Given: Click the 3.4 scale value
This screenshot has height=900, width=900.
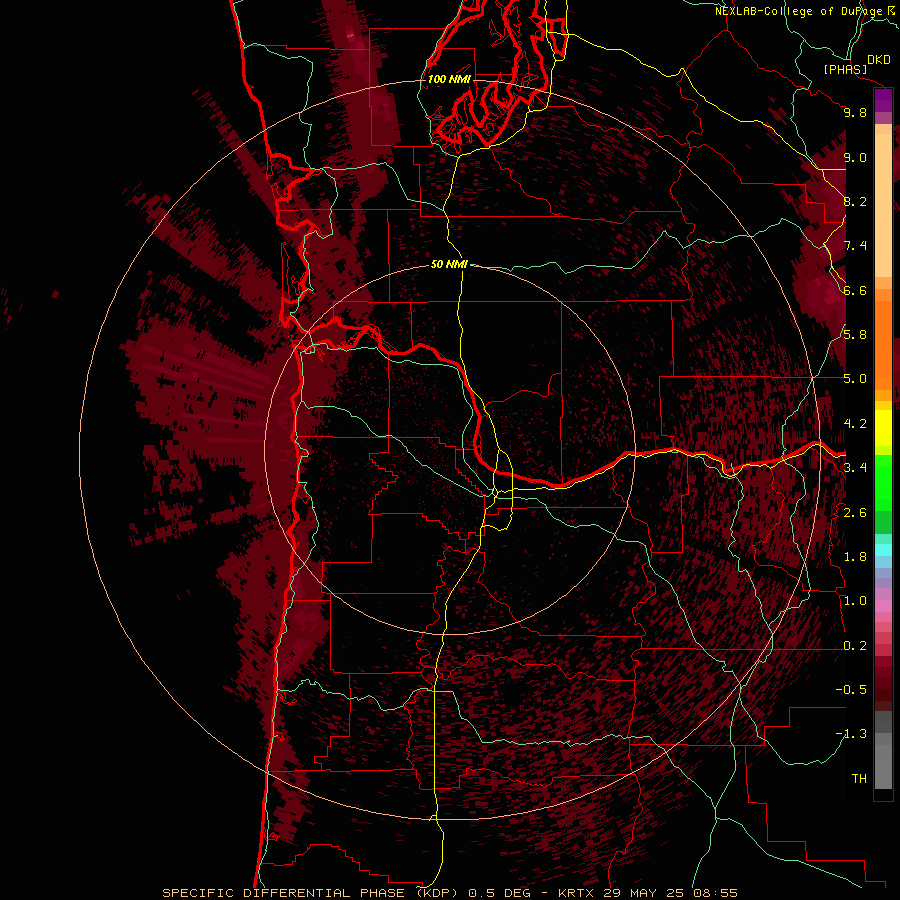Looking at the screenshot, I should click(855, 468).
